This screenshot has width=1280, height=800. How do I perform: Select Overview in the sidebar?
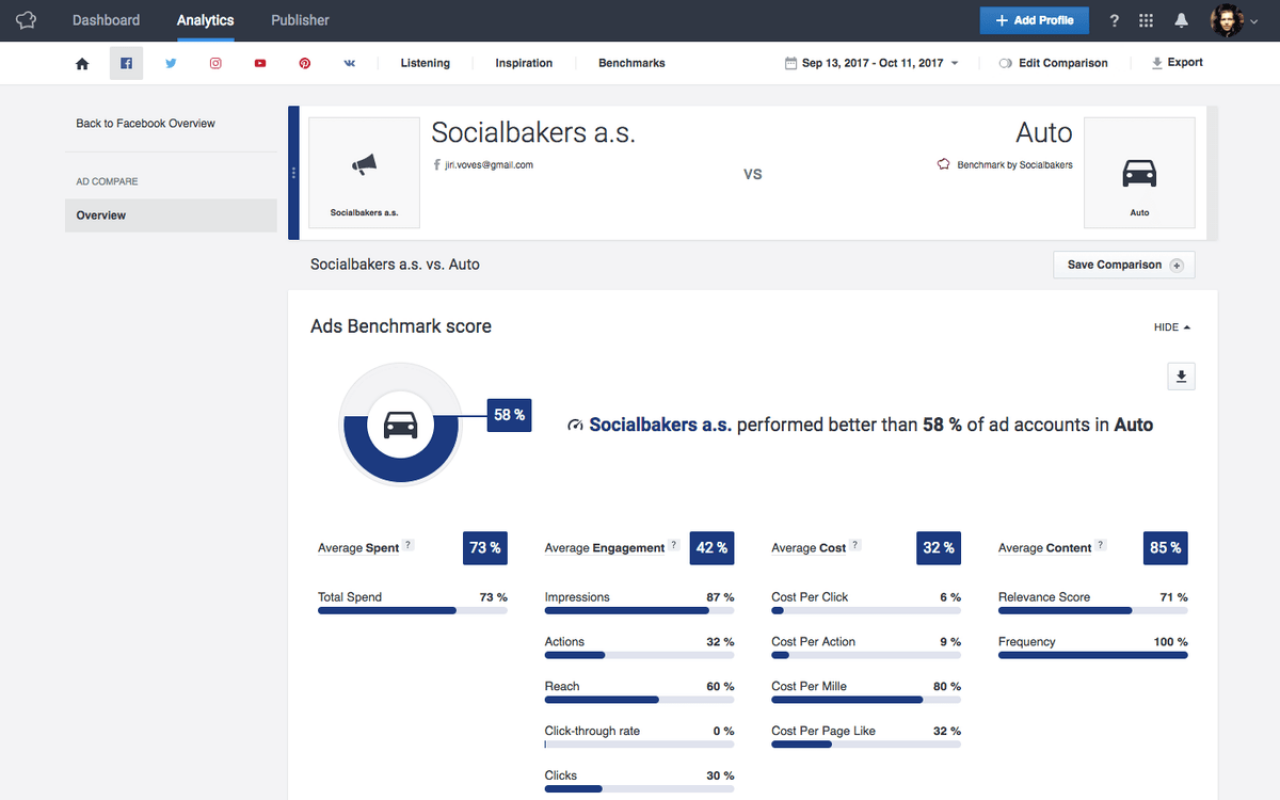tap(171, 215)
